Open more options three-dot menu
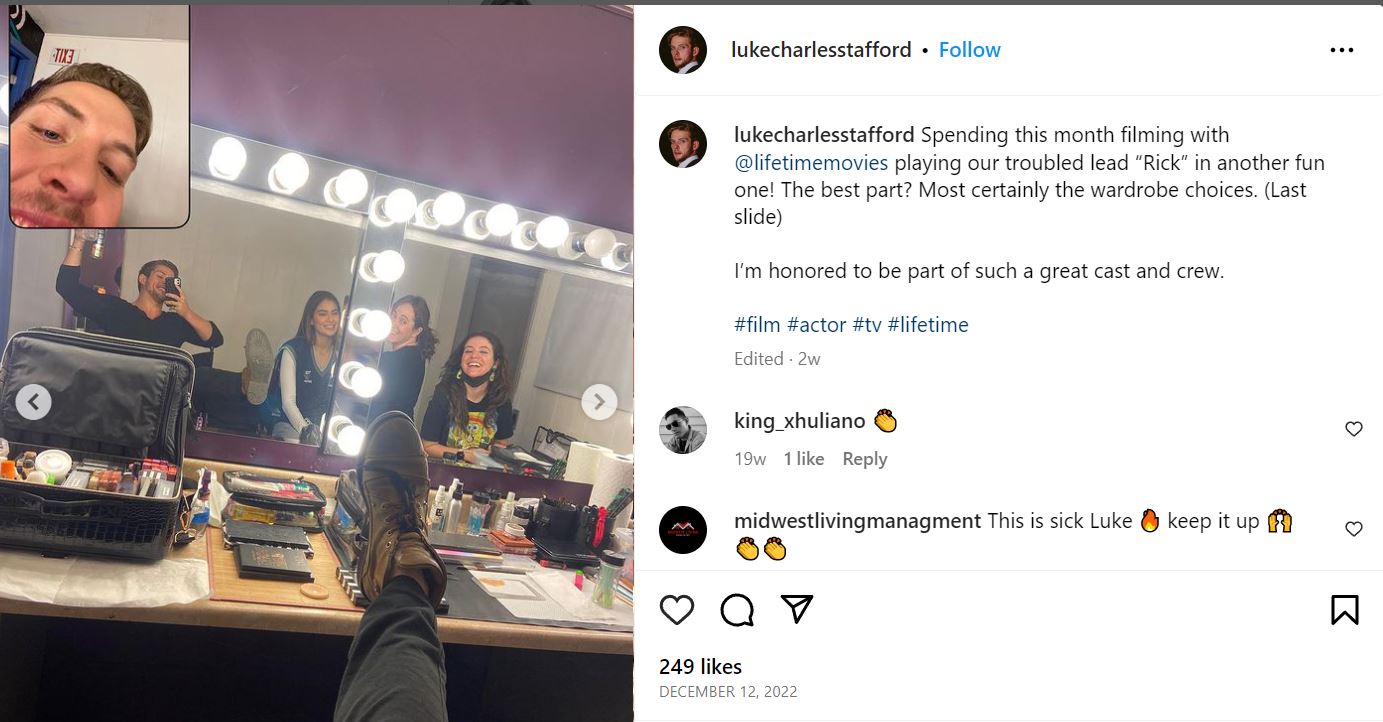This screenshot has height=722, width=1383. (x=1341, y=50)
